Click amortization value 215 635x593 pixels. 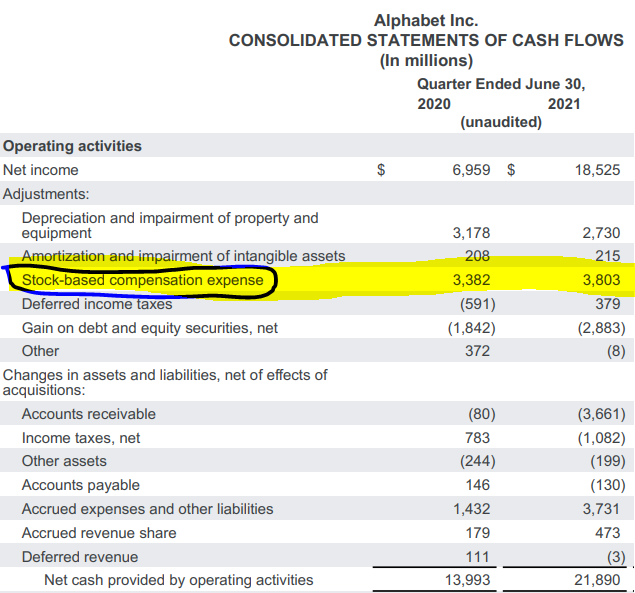click(607, 256)
